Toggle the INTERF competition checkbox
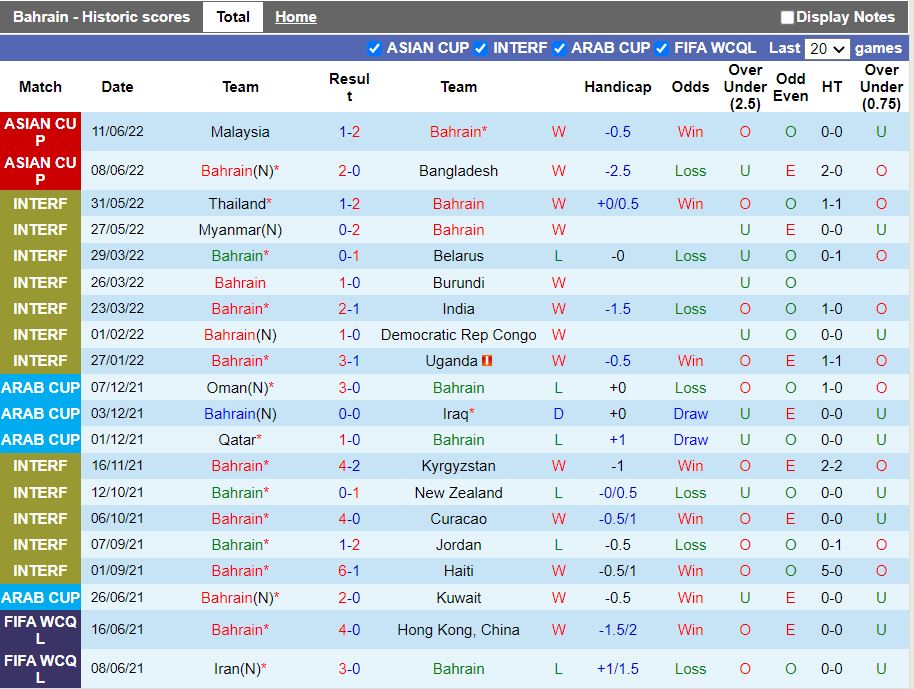914x689 pixels. [x=481, y=48]
